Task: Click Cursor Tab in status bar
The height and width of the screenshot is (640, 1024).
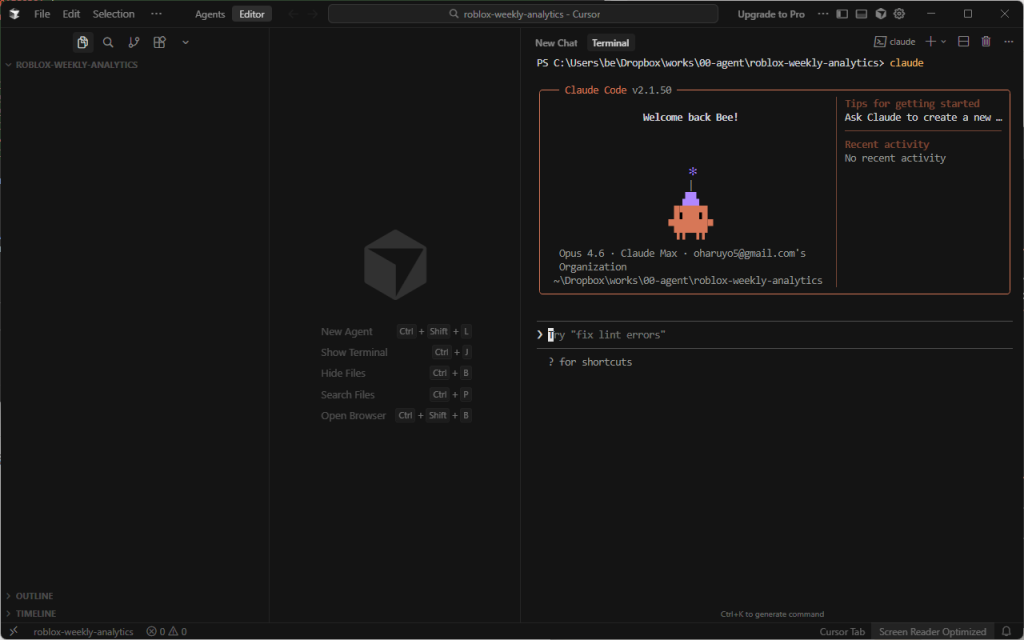Action: (x=842, y=631)
